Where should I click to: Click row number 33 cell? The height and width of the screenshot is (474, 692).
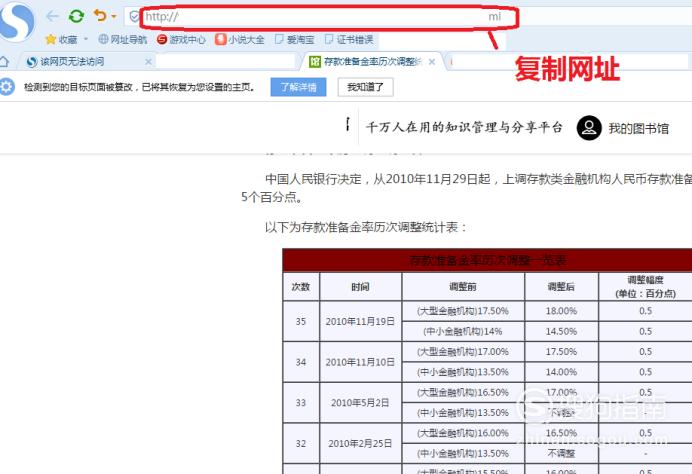(301, 403)
